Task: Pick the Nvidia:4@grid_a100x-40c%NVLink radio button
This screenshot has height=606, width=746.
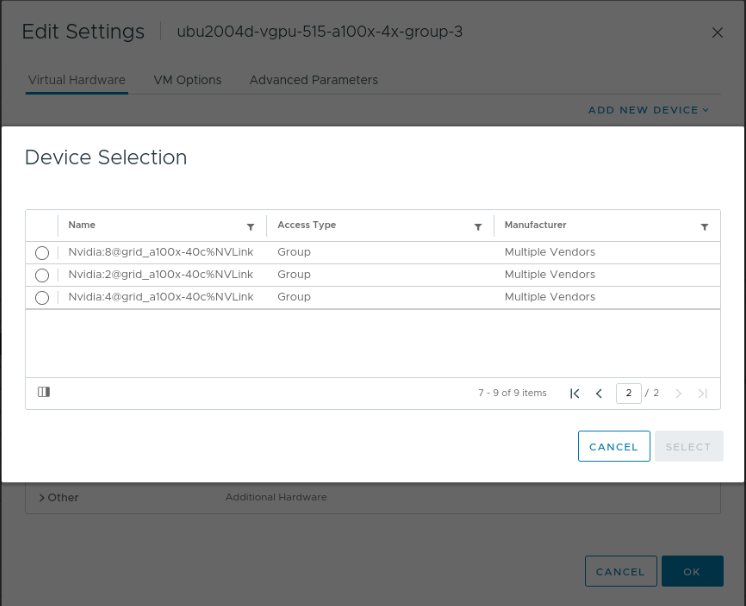Action: pos(42,298)
